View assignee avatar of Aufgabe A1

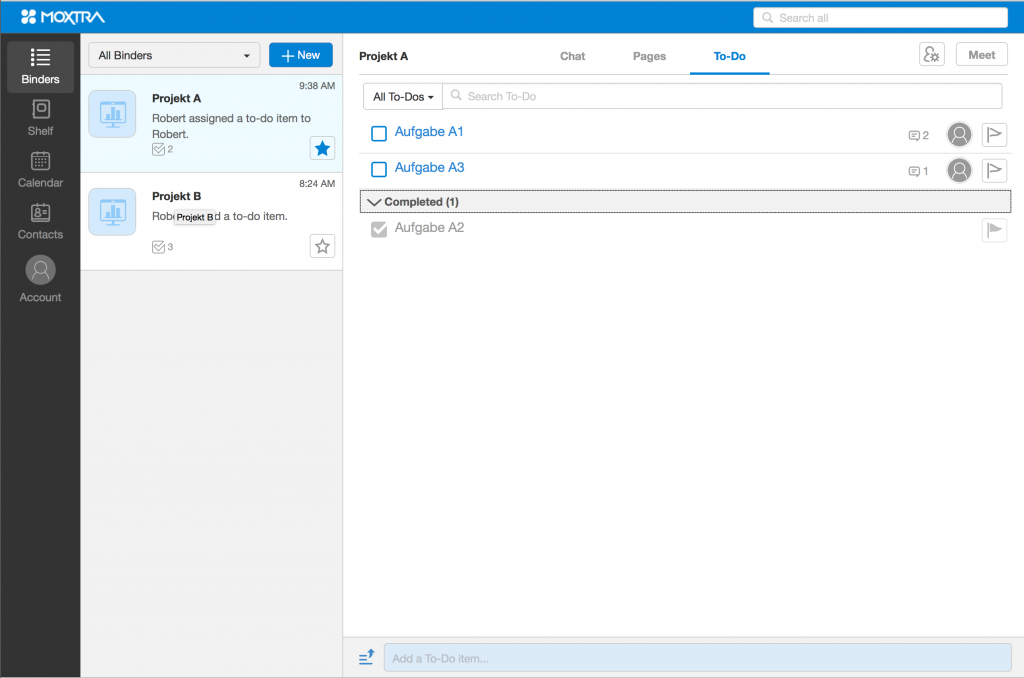click(959, 135)
